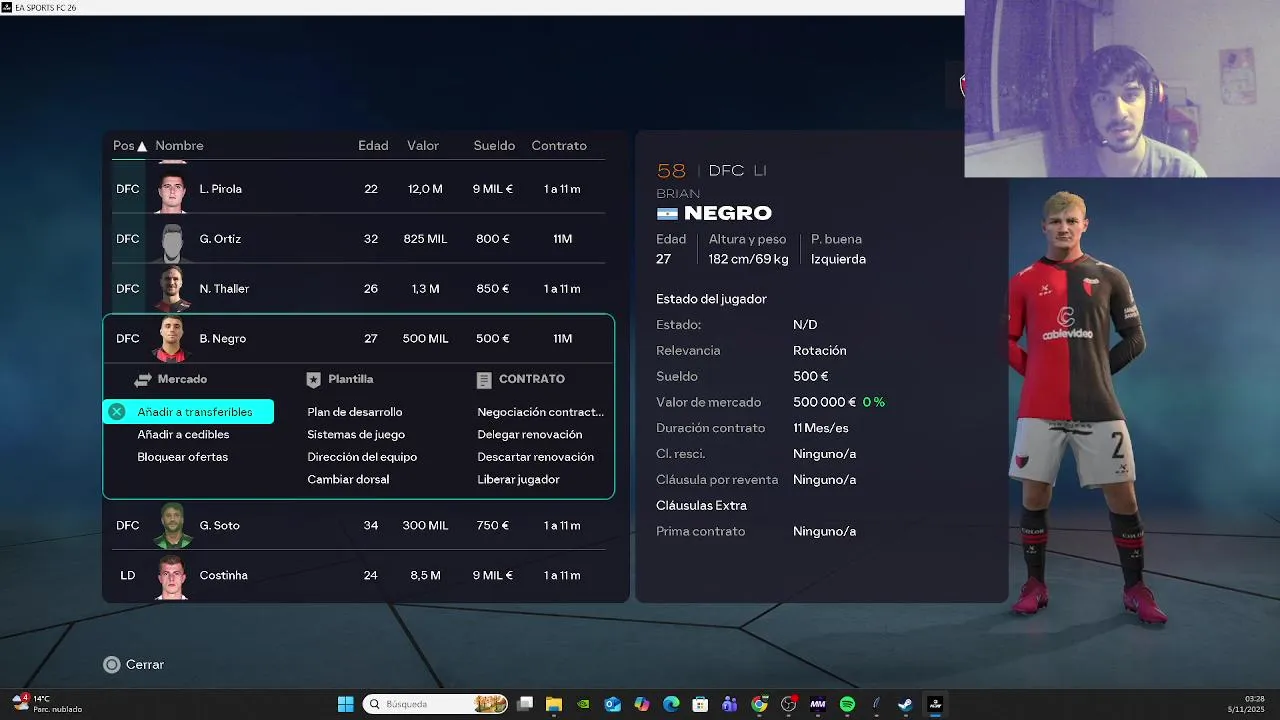Viewport: 1280px width, 720px height.
Task: Click the 58 overall rating
Action: [671, 171]
